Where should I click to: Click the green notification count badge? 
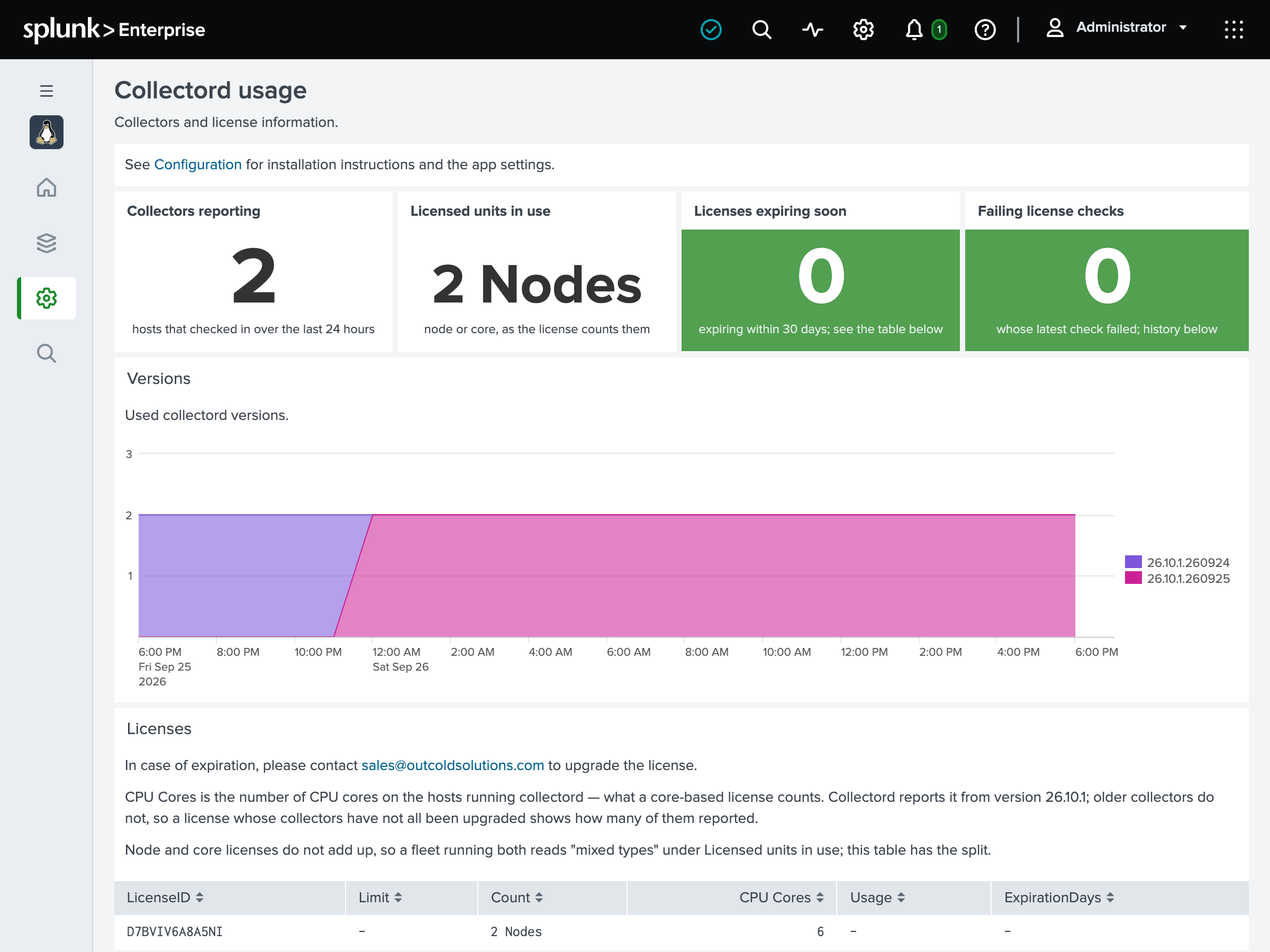(x=939, y=29)
